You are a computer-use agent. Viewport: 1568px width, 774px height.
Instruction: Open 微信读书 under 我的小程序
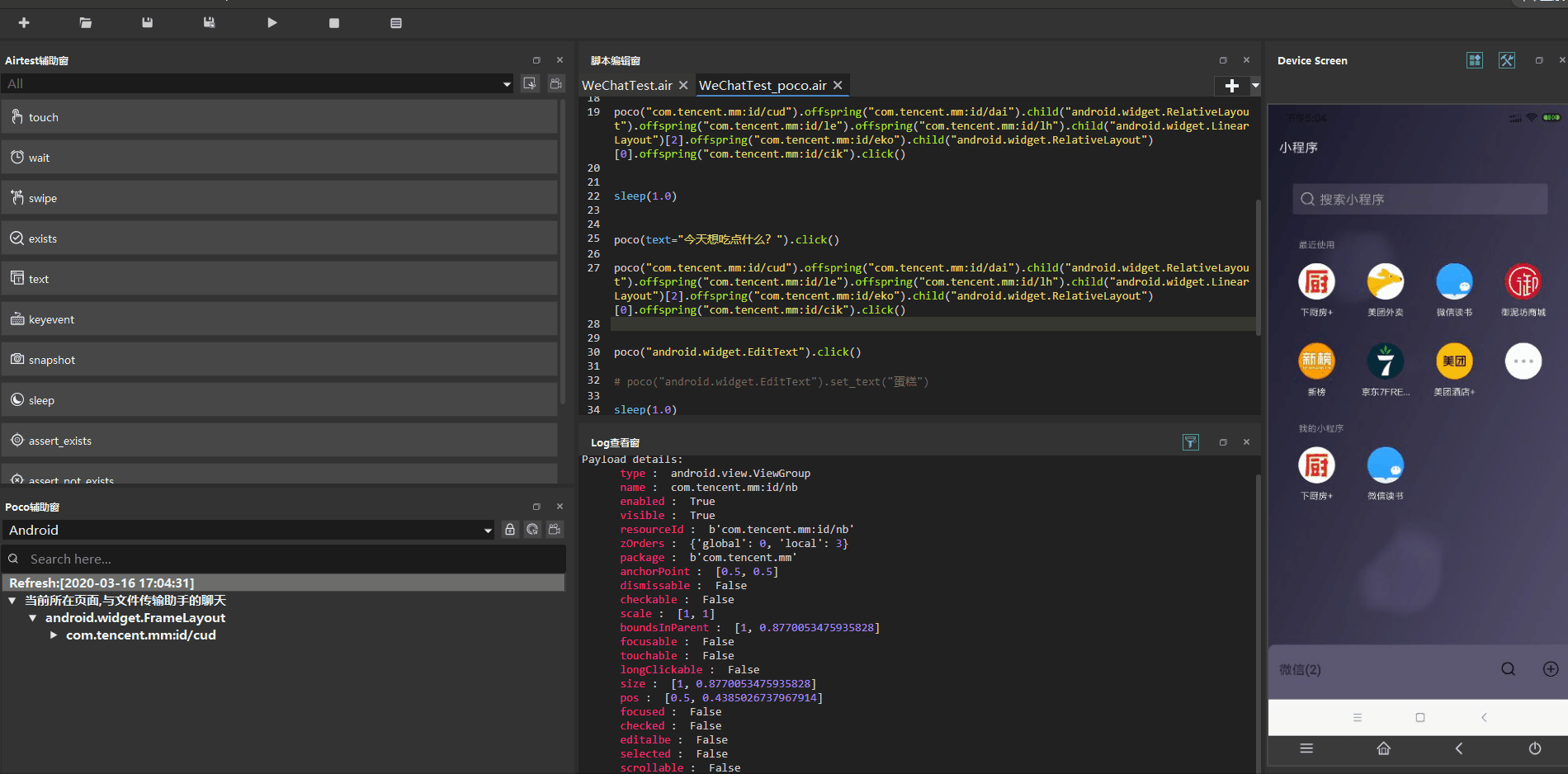(1386, 466)
